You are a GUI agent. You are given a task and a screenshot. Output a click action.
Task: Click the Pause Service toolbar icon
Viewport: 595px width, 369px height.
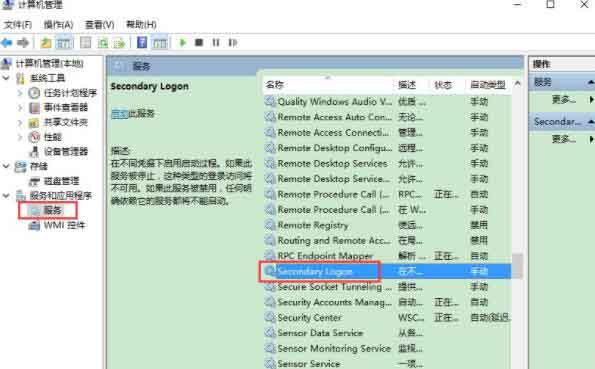click(x=216, y=42)
